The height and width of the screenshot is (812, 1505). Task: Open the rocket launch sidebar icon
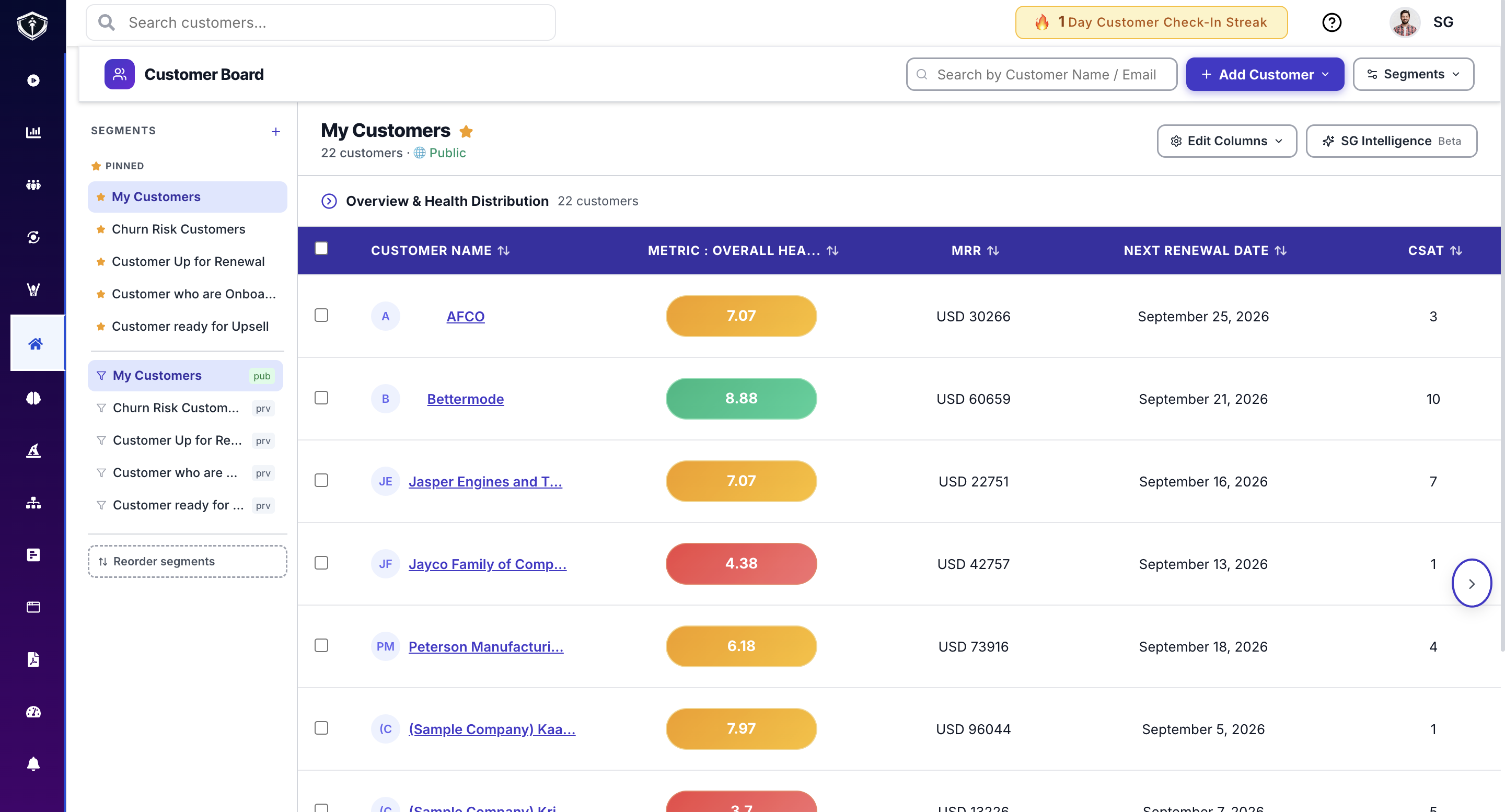tap(33, 450)
